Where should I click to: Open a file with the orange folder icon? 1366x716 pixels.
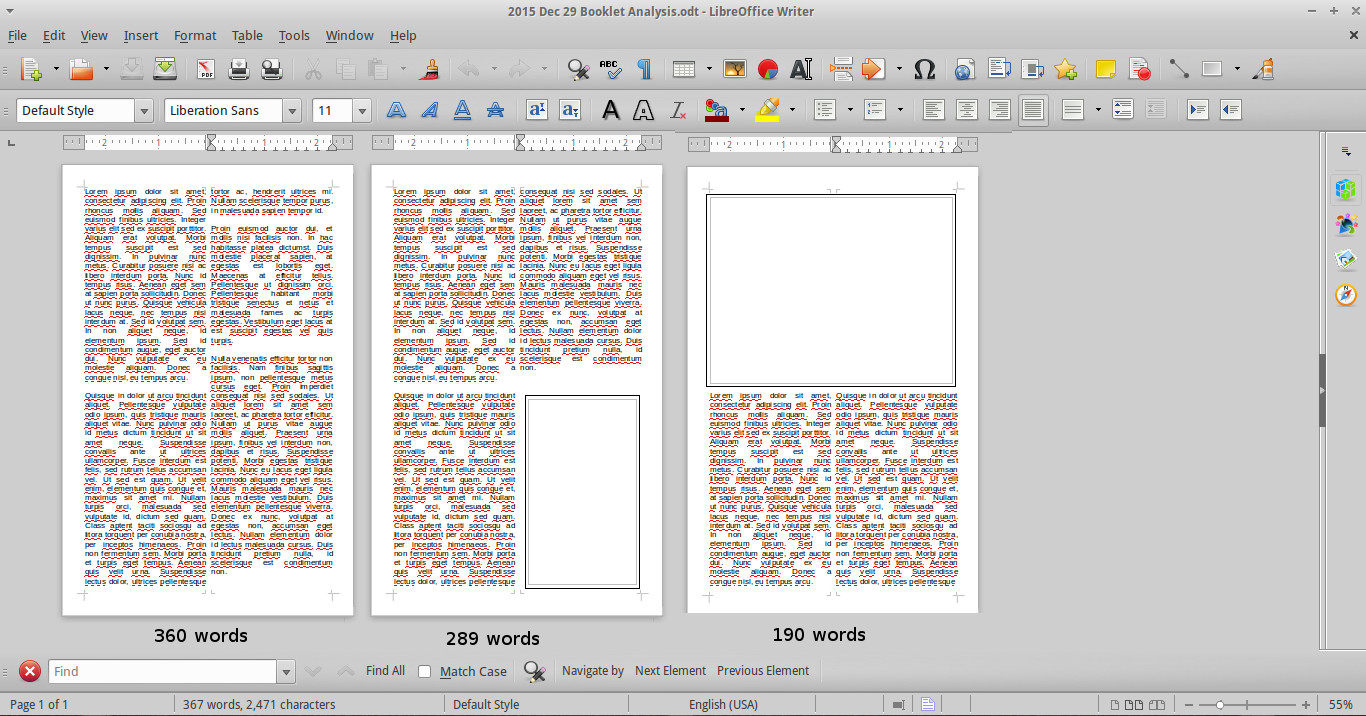pyautogui.click(x=81, y=69)
